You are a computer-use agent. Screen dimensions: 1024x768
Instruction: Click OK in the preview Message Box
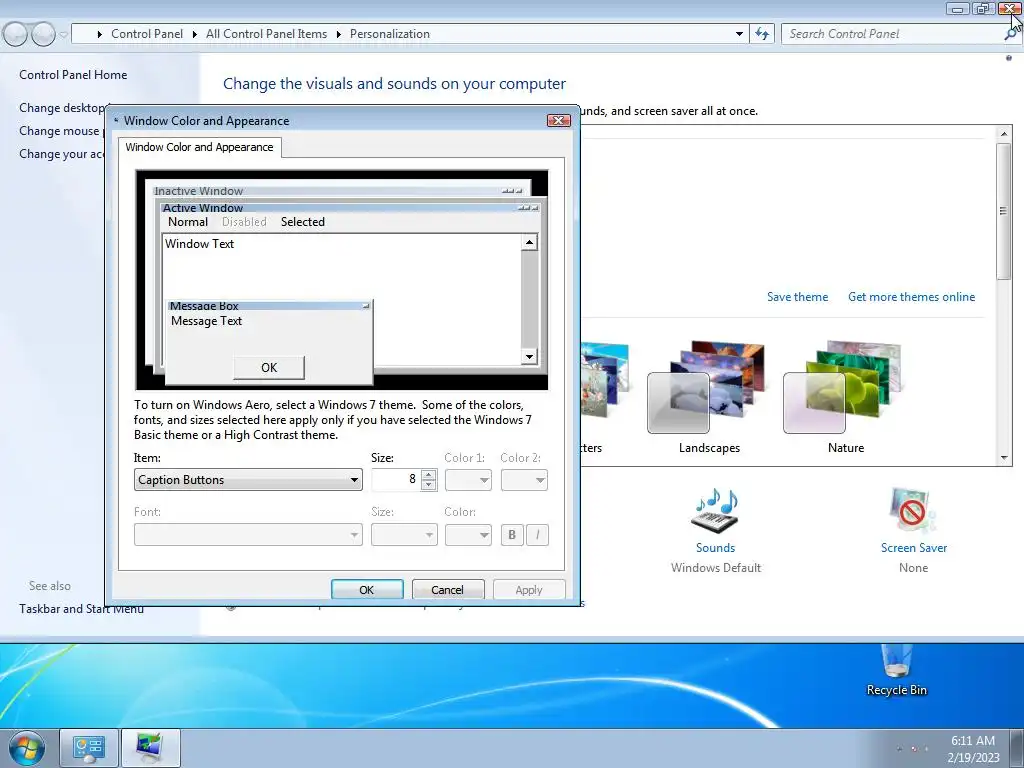[x=269, y=368]
